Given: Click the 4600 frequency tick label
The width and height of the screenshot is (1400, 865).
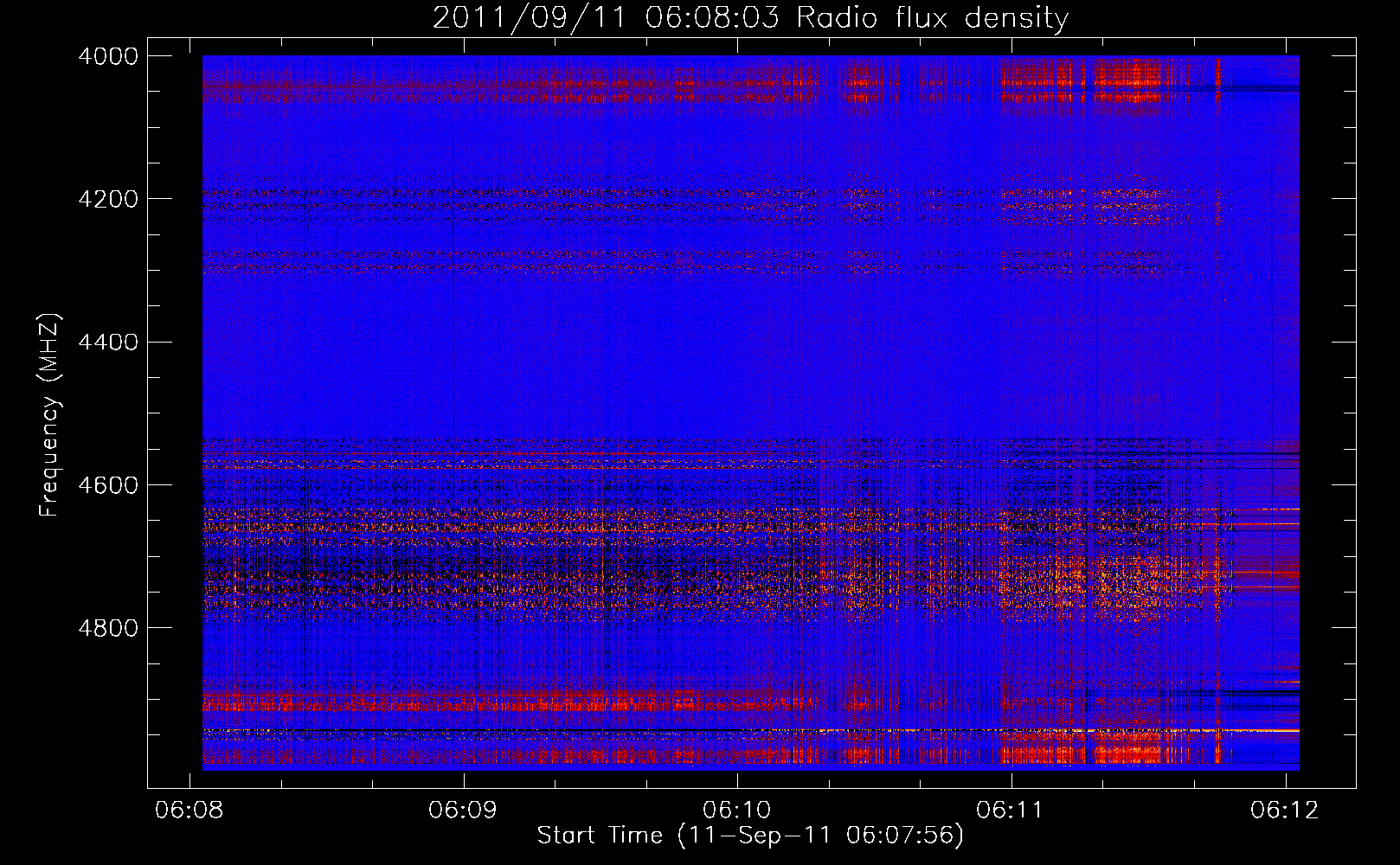Looking at the screenshot, I should (x=108, y=485).
